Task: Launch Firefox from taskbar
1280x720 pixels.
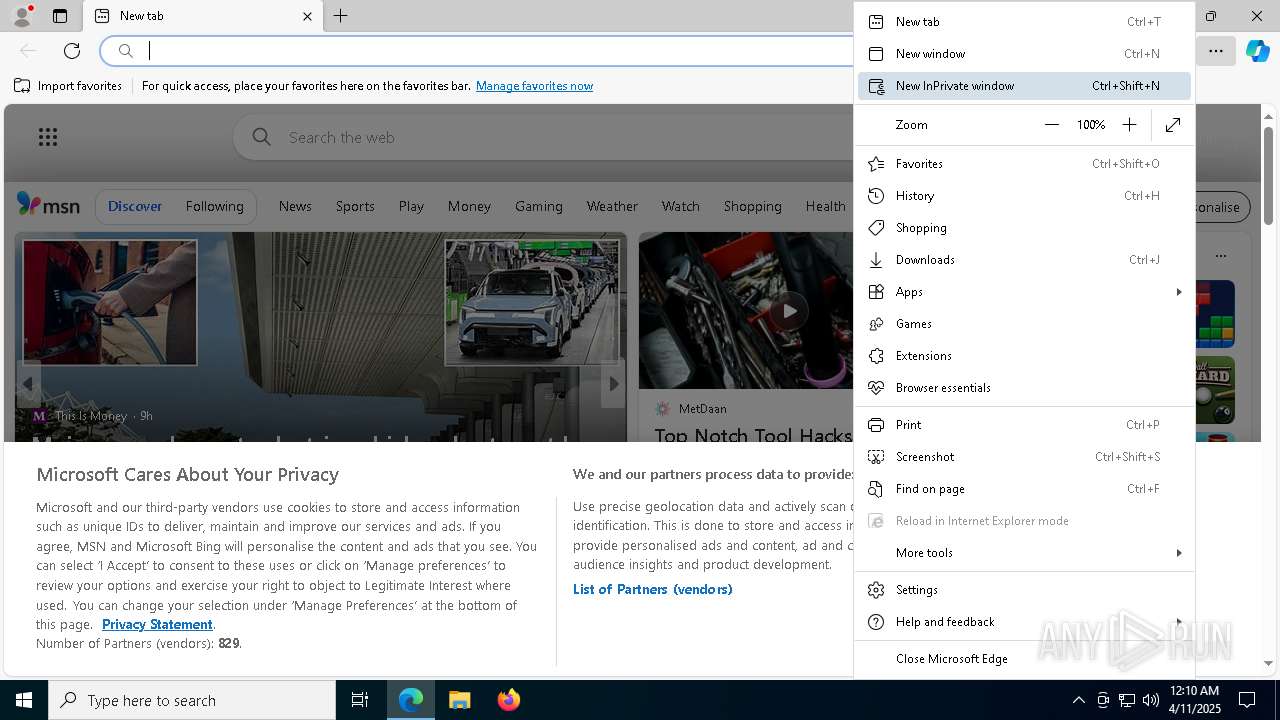Action: tap(508, 700)
